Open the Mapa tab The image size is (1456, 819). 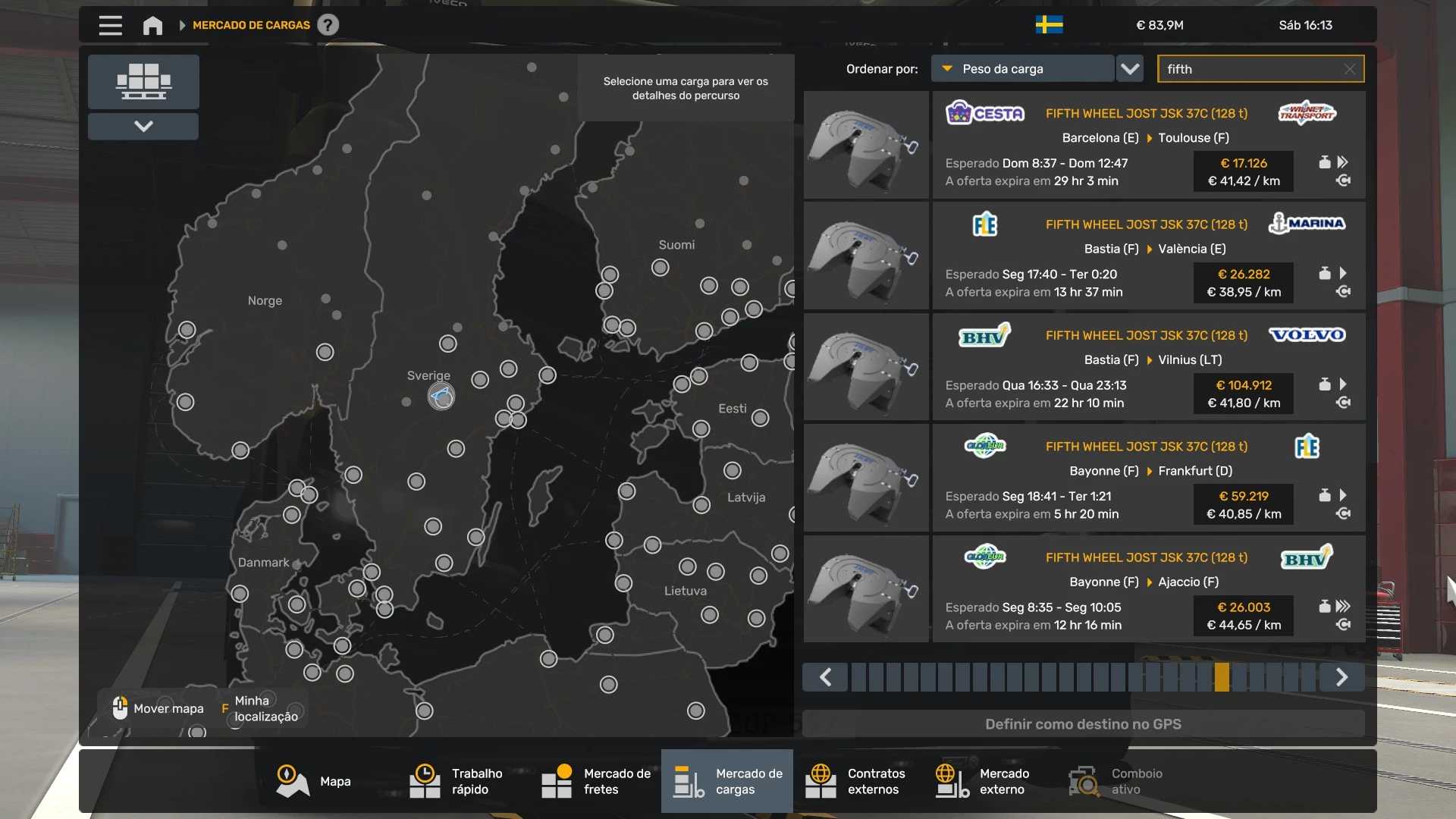(313, 781)
